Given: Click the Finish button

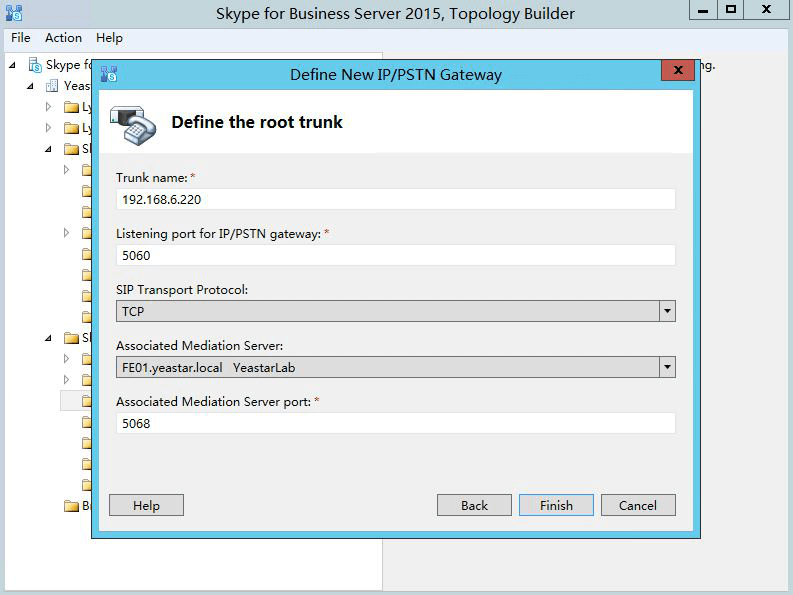Looking at the screenshot, I should tap(556, 505).
